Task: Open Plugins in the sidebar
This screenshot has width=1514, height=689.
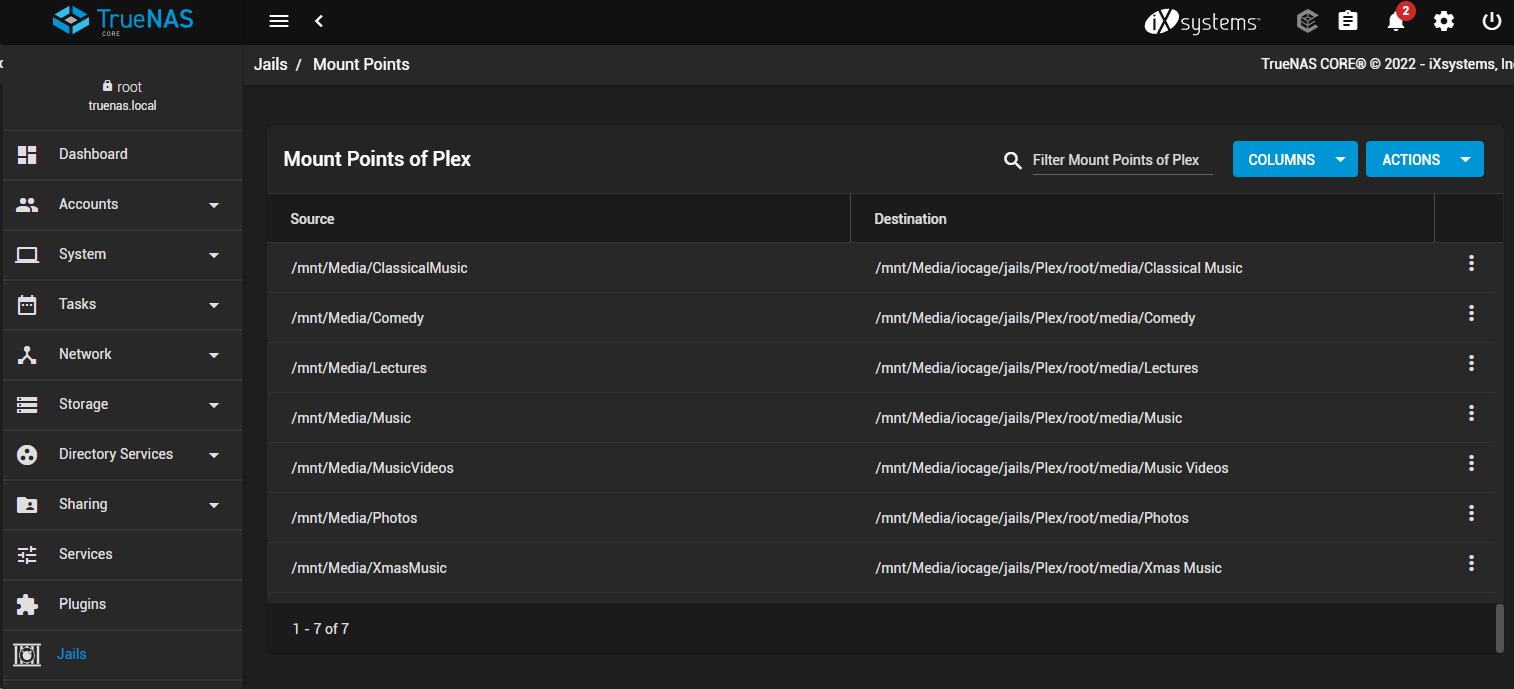Action: (x=82, y=604)
